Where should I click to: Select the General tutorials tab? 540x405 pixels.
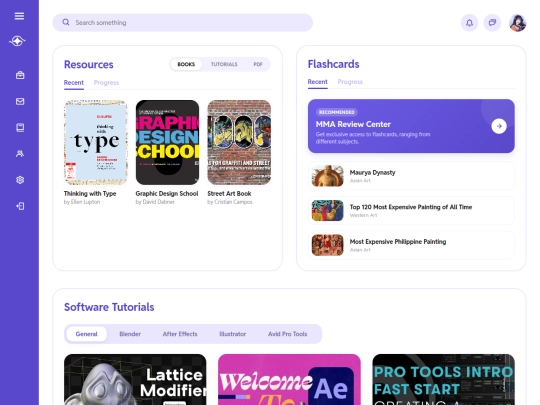[86, 334]
